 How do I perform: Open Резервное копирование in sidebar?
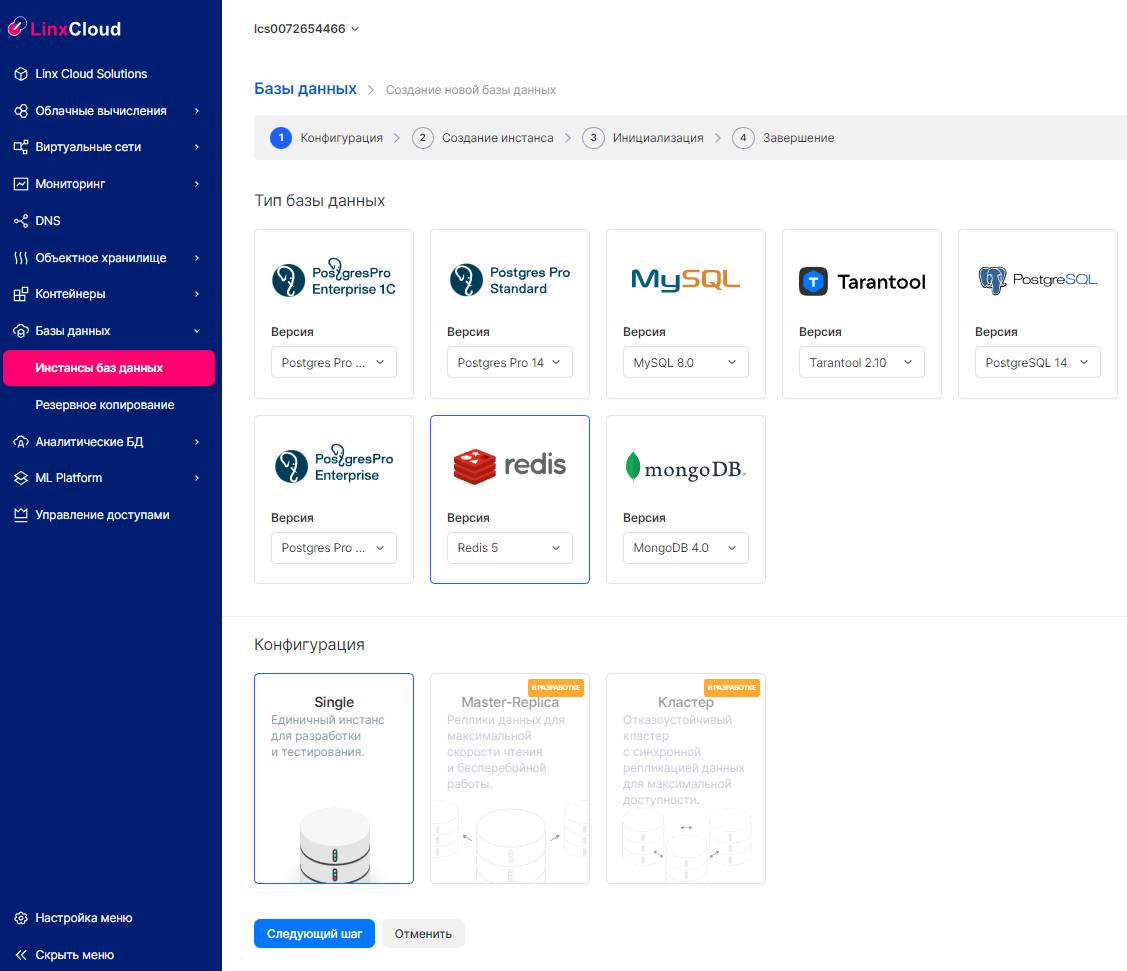[x=105, y=405]
